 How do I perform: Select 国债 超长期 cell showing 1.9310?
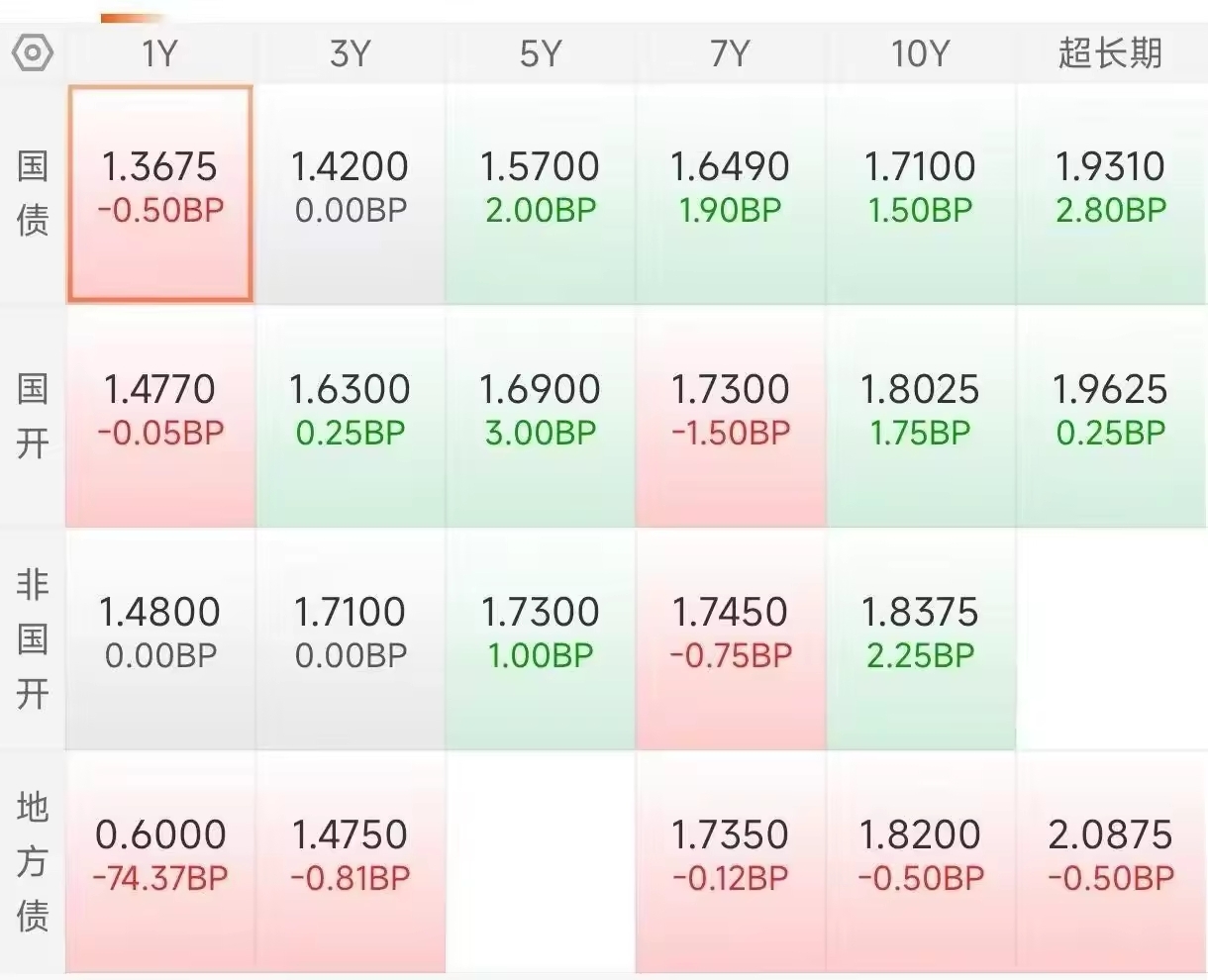(1113, 193)
